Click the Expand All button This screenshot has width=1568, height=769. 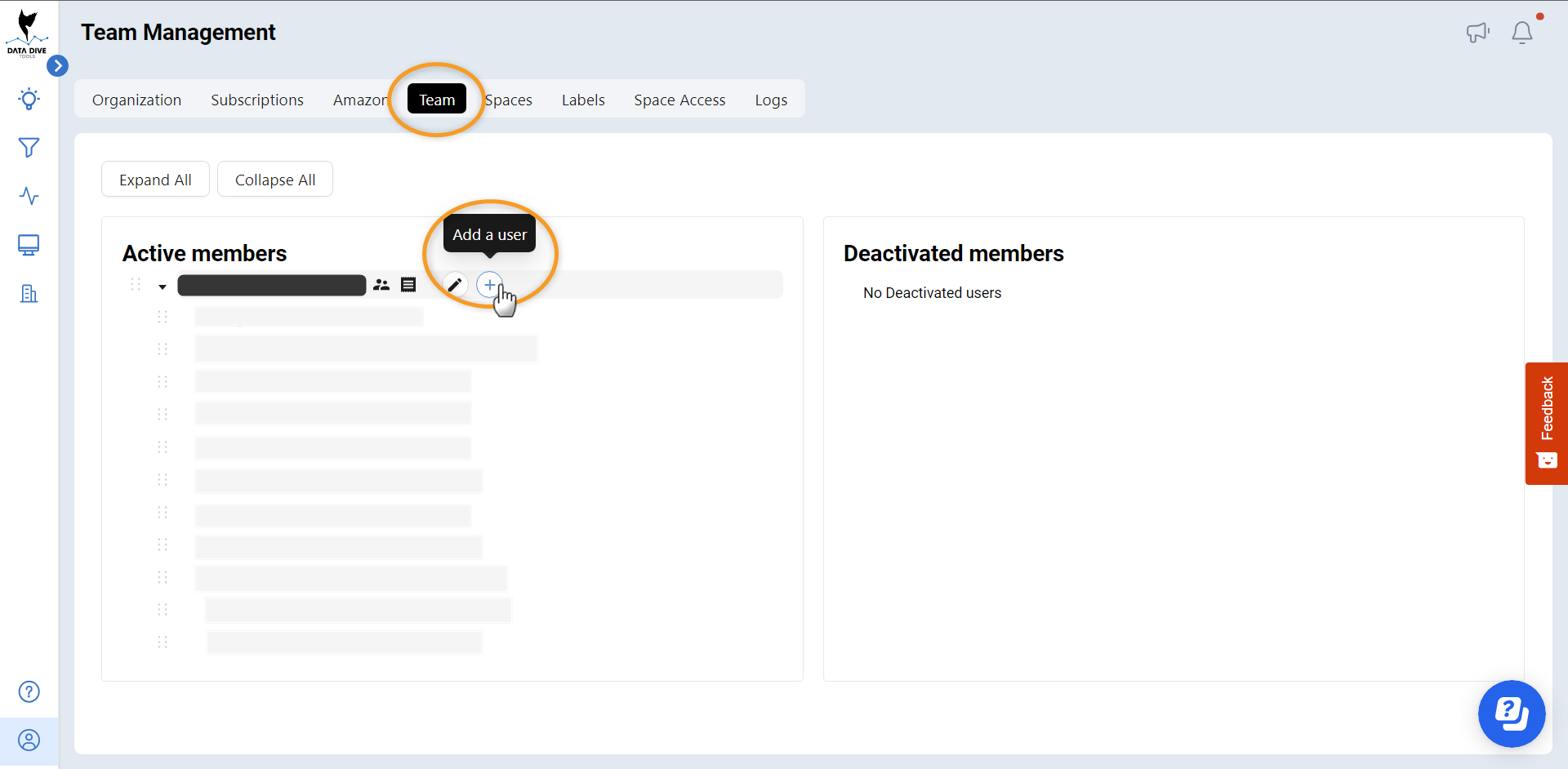(x=155, y=180)
